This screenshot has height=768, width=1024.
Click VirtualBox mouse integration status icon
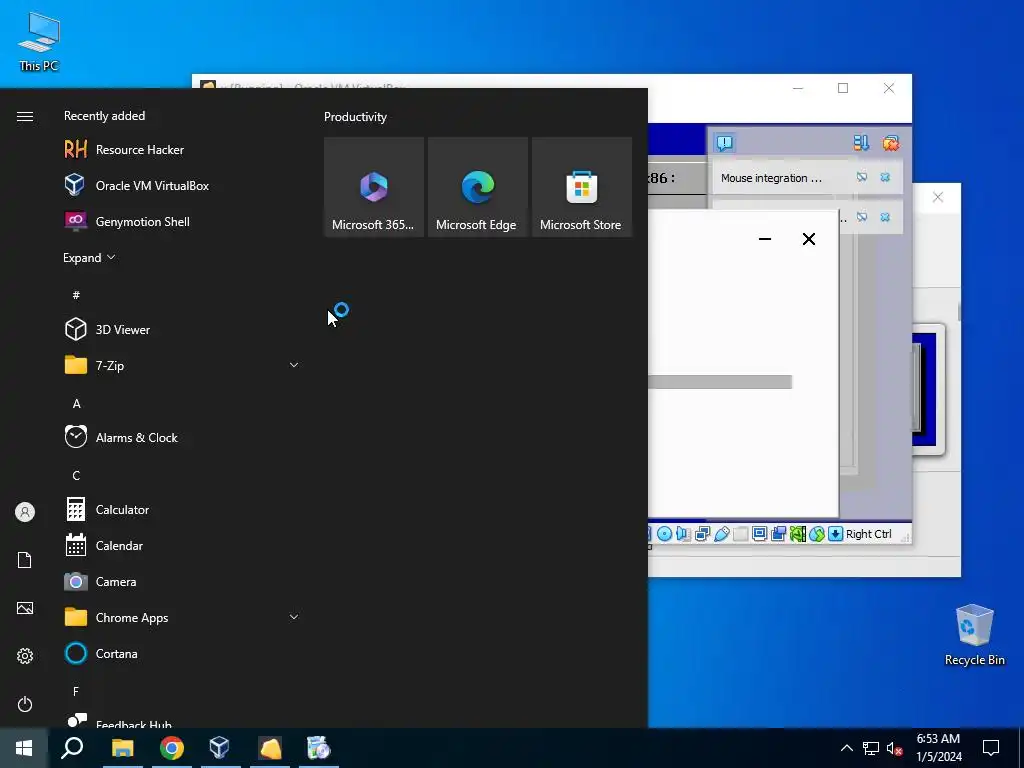point(817,534)
